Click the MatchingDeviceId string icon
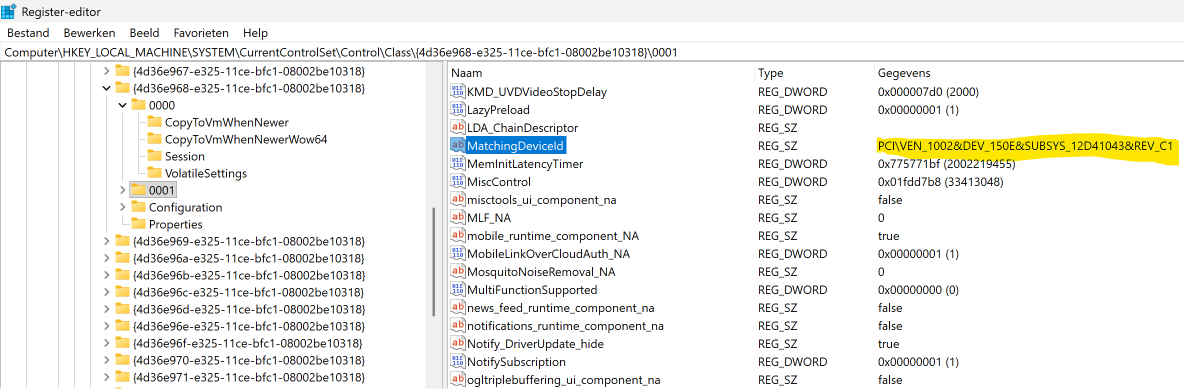This screenshot has width=1184, height=389. [458, 145]
